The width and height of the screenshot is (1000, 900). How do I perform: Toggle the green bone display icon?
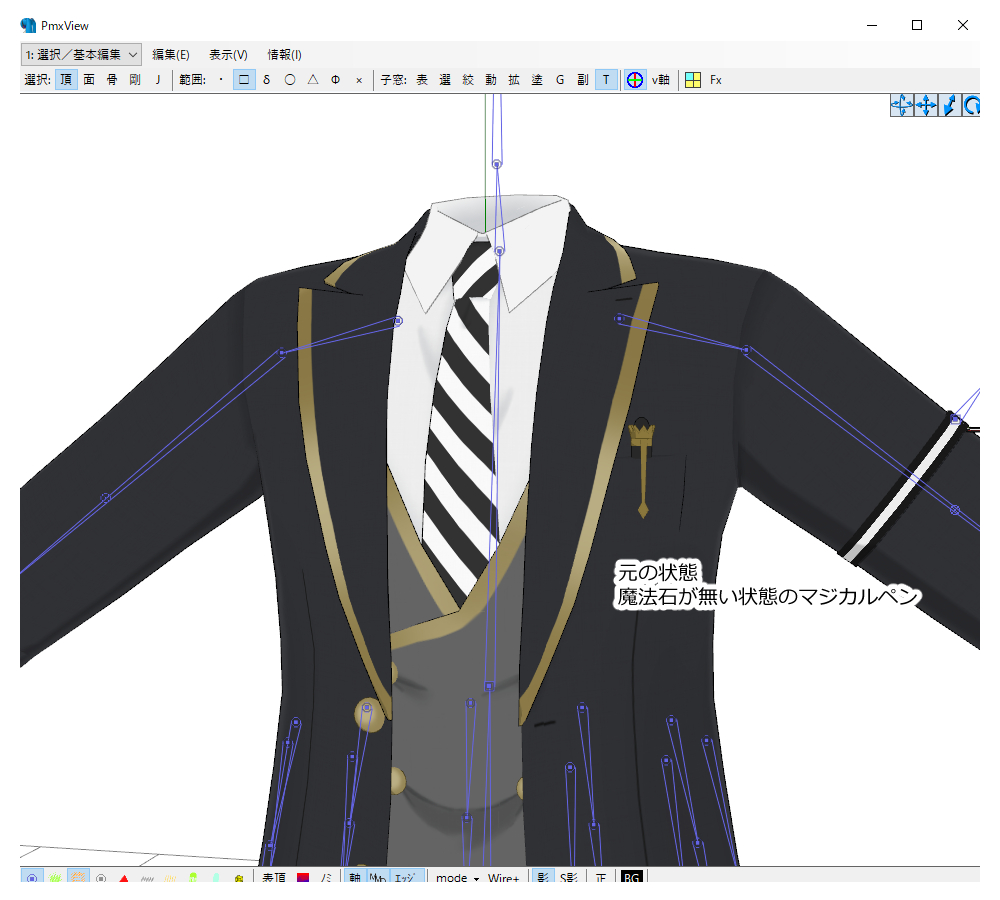(x=193, y=877)
